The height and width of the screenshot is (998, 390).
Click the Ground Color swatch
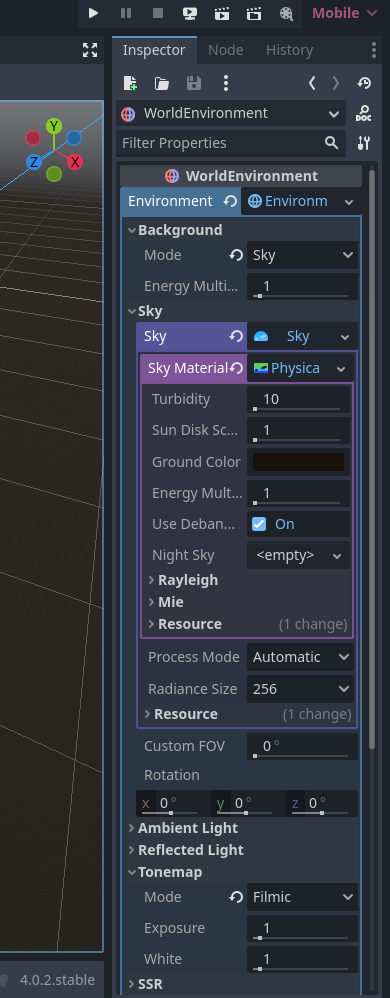click(298, 462)
